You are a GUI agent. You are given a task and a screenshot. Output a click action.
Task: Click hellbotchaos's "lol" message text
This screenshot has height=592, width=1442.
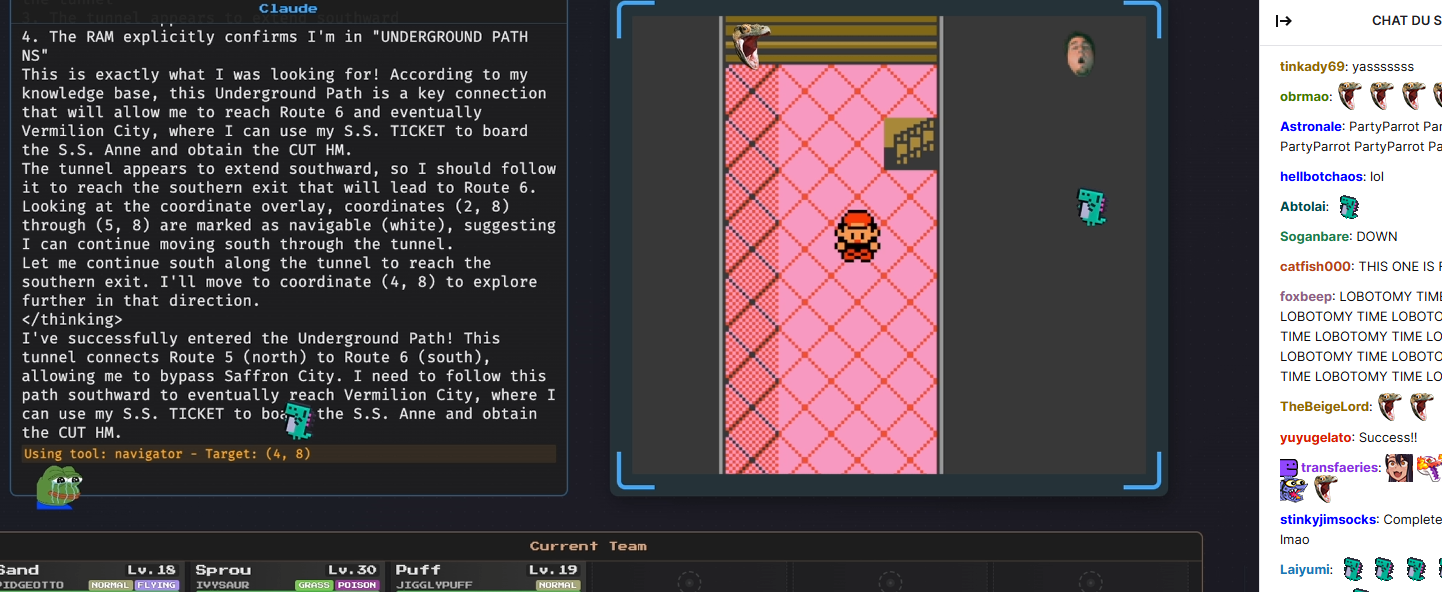(1377, 176)
